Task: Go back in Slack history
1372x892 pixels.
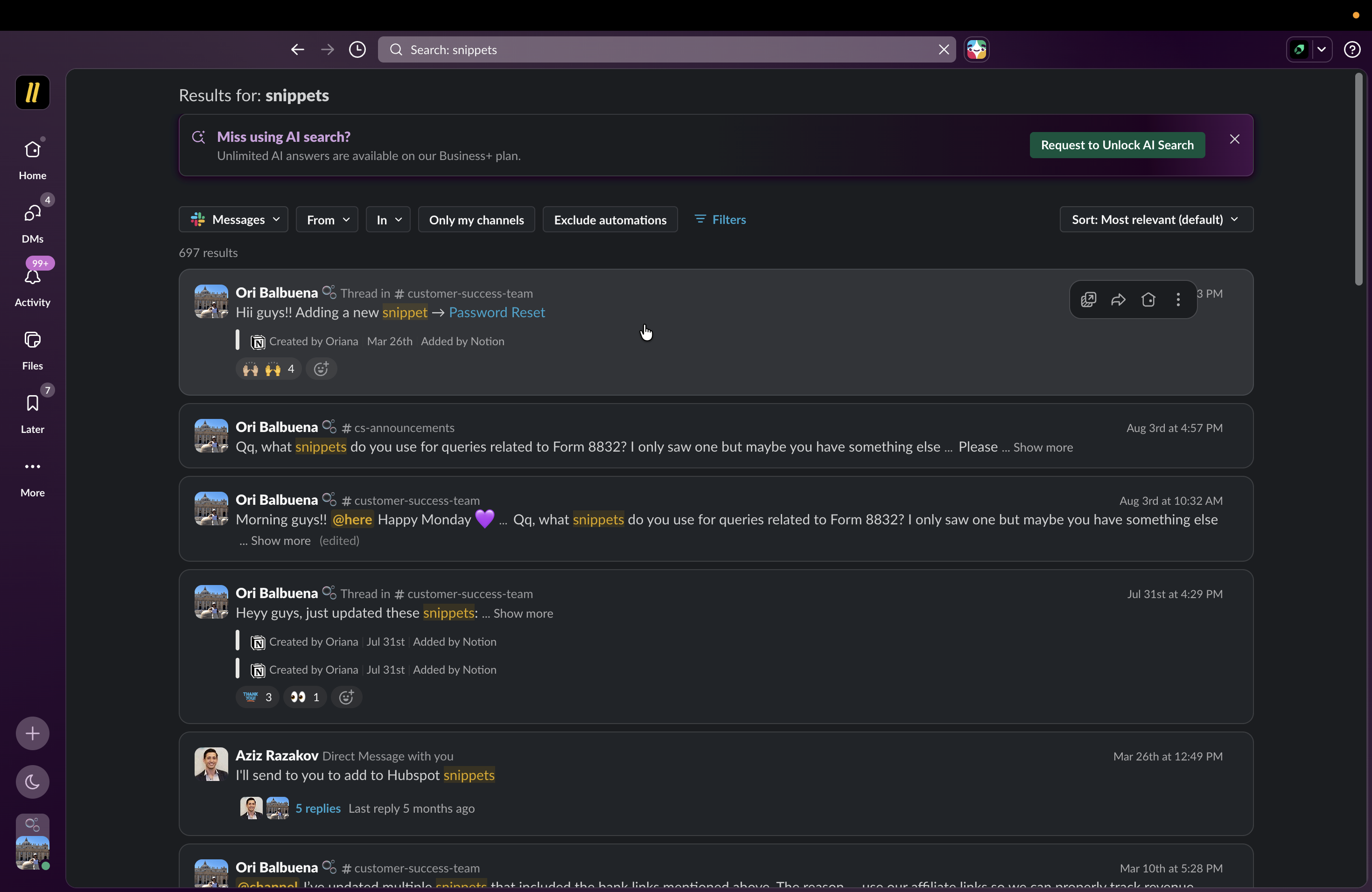Action: point(297,49)
